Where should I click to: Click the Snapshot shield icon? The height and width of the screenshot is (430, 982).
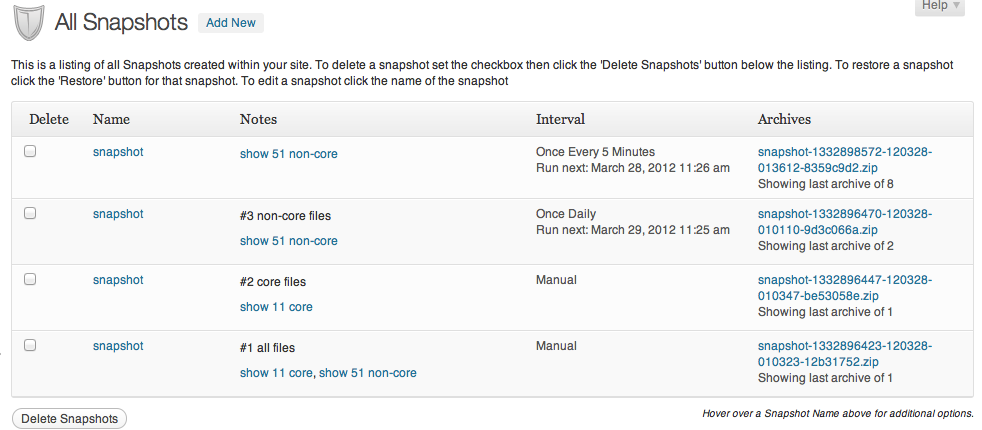tap(29, 23)
